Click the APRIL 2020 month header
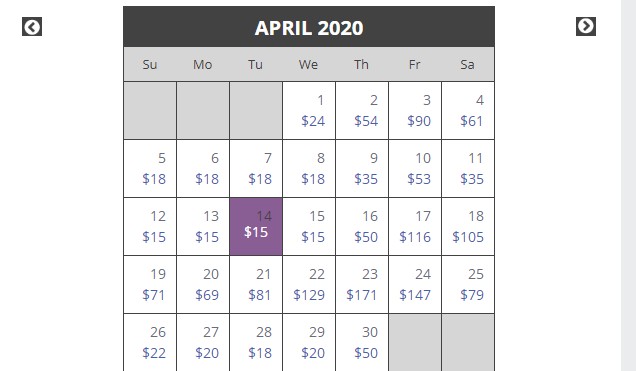Screen dimensions: 636x371 pyautogui.click(x=309, y=28)
